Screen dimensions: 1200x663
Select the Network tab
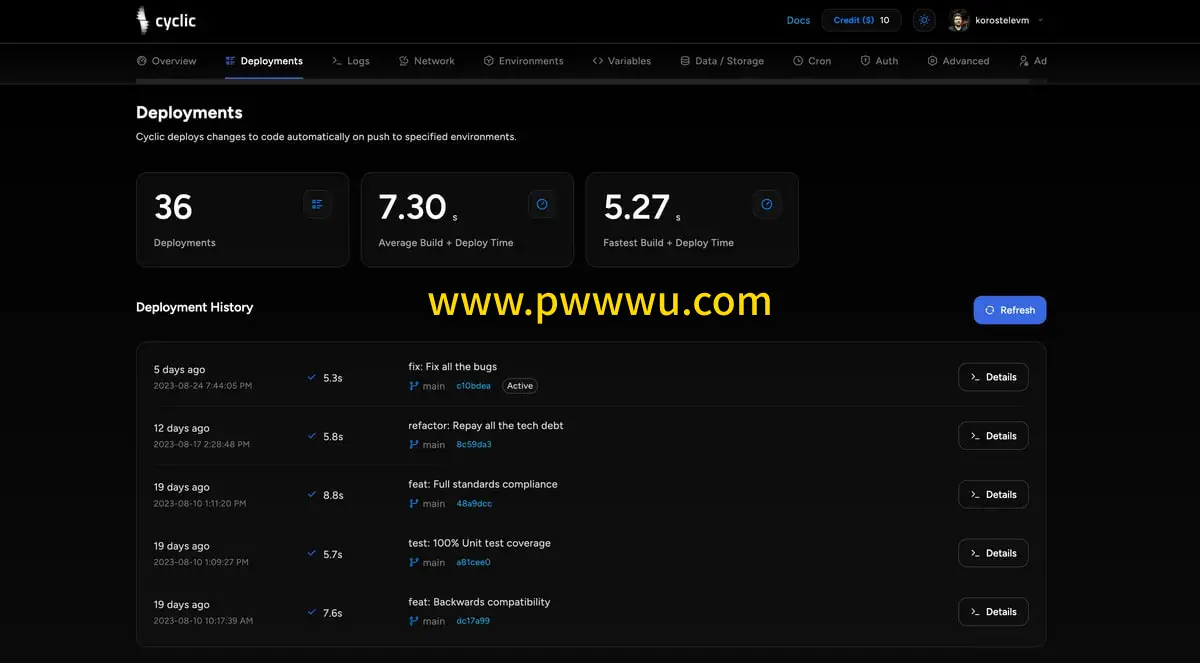[426, 61]
